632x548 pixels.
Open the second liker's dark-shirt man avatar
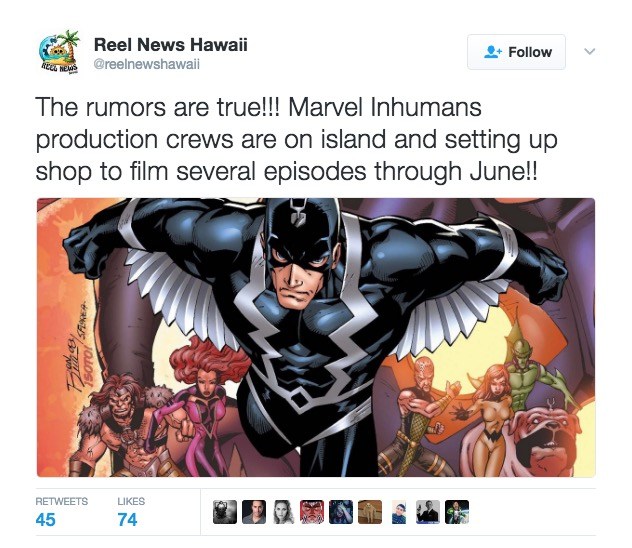click(254, 512)
